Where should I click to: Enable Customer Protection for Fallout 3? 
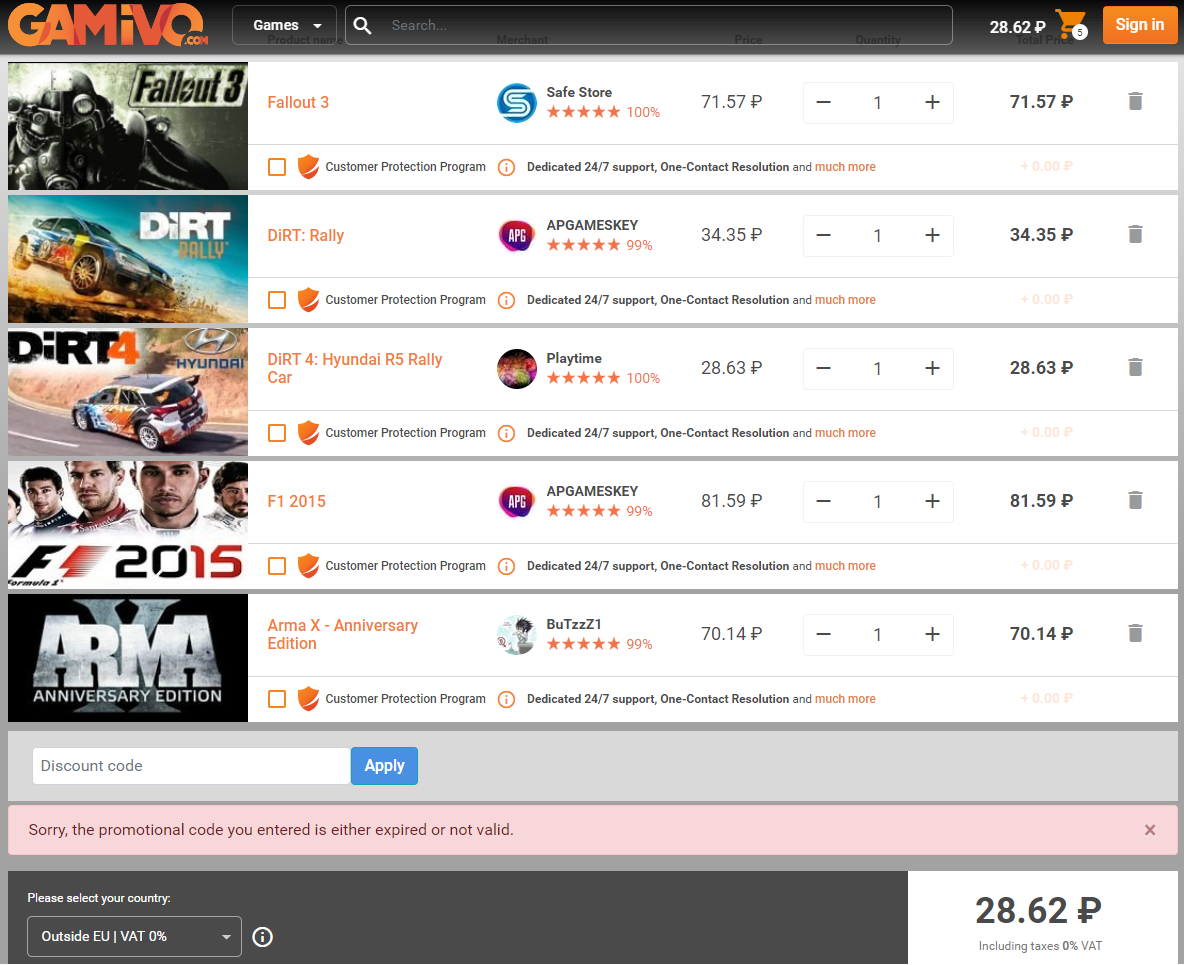(x=277, y=167)
